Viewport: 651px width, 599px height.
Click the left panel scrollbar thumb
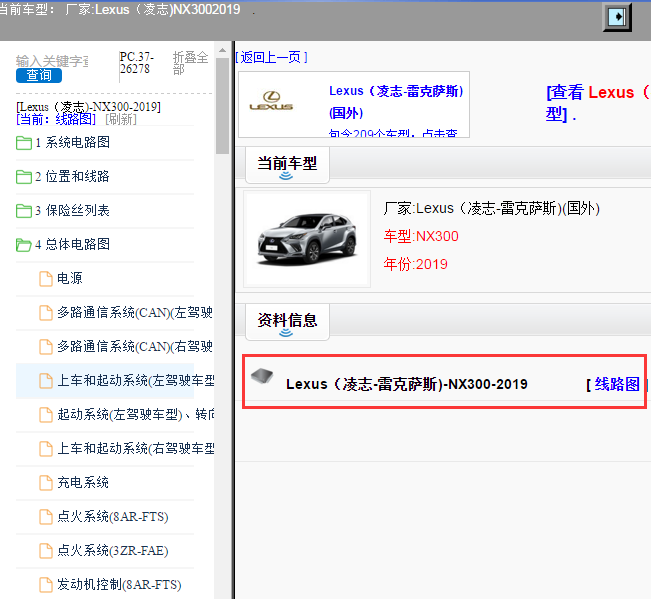(223, 105)
